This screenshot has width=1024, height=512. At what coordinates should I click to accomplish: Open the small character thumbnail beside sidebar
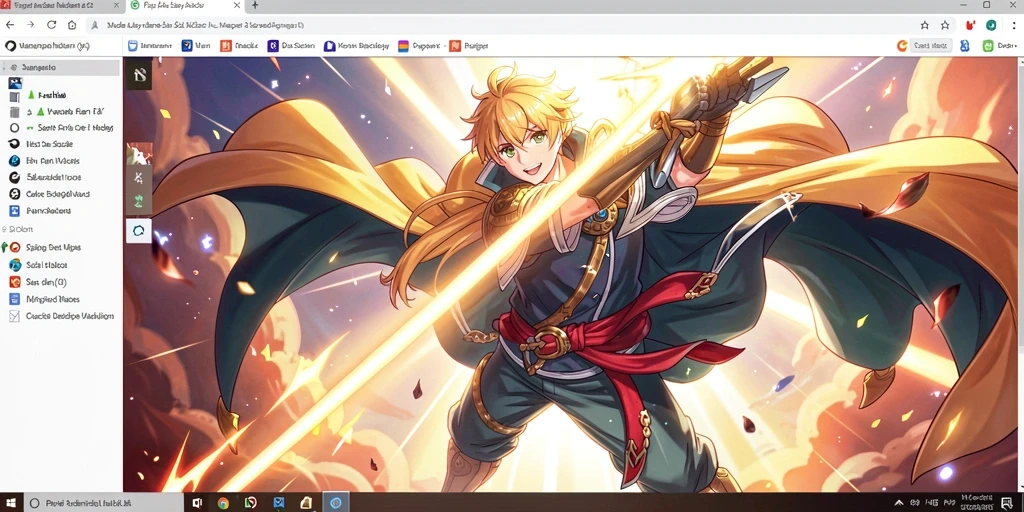pyautogui.click(x=139, y=154)
